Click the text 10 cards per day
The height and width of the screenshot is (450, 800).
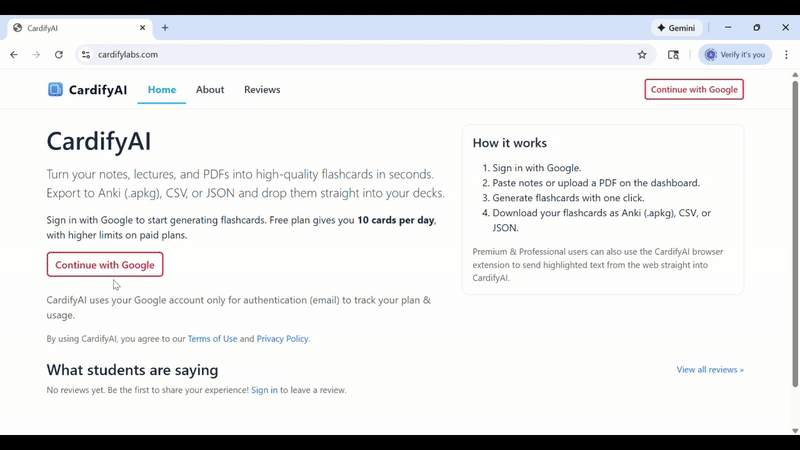395,220
